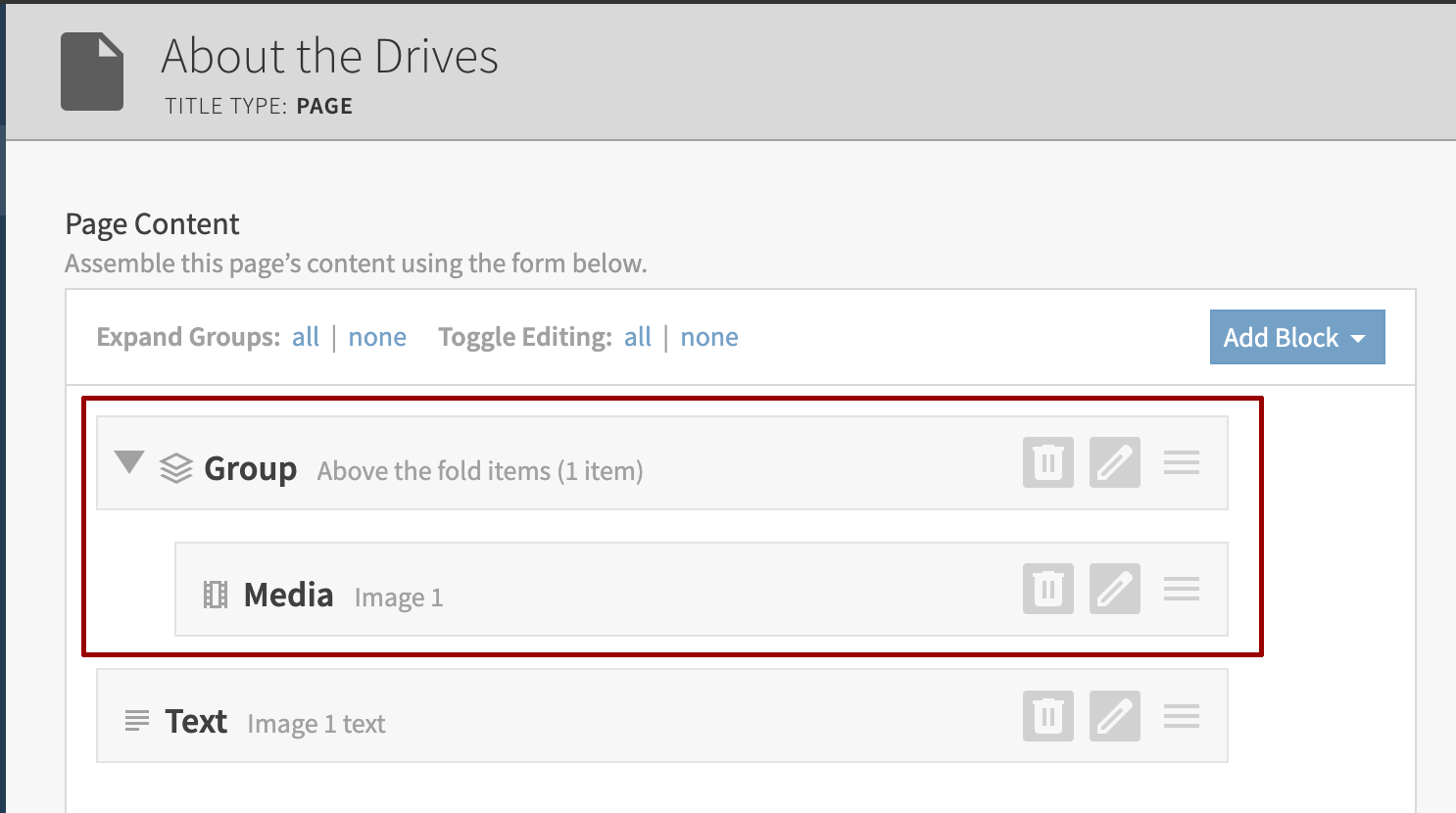The width and height of the screenshot is (1456, 813).
Task: Edit the Media Image 1 block
Action: click(x=1114, y=589)
